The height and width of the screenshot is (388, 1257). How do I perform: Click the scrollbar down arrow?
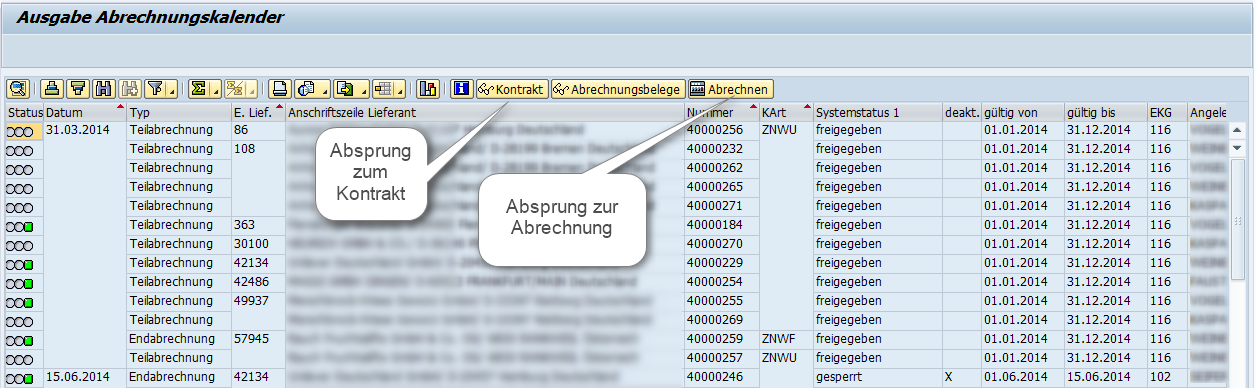click(1236, 147)
